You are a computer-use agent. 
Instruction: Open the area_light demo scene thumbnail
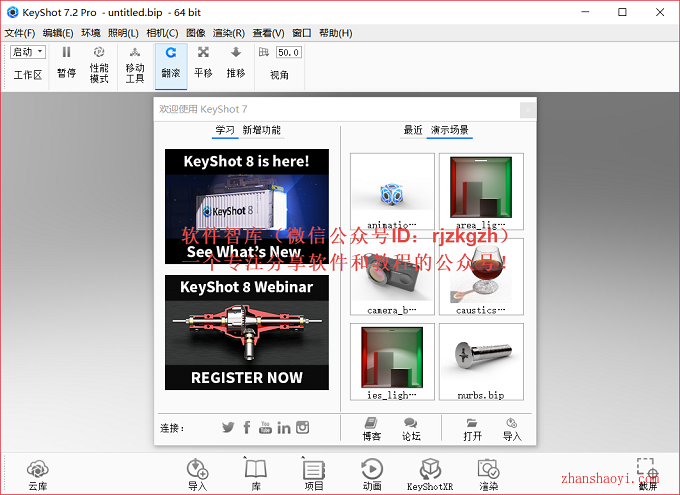(x=481, y=191)
